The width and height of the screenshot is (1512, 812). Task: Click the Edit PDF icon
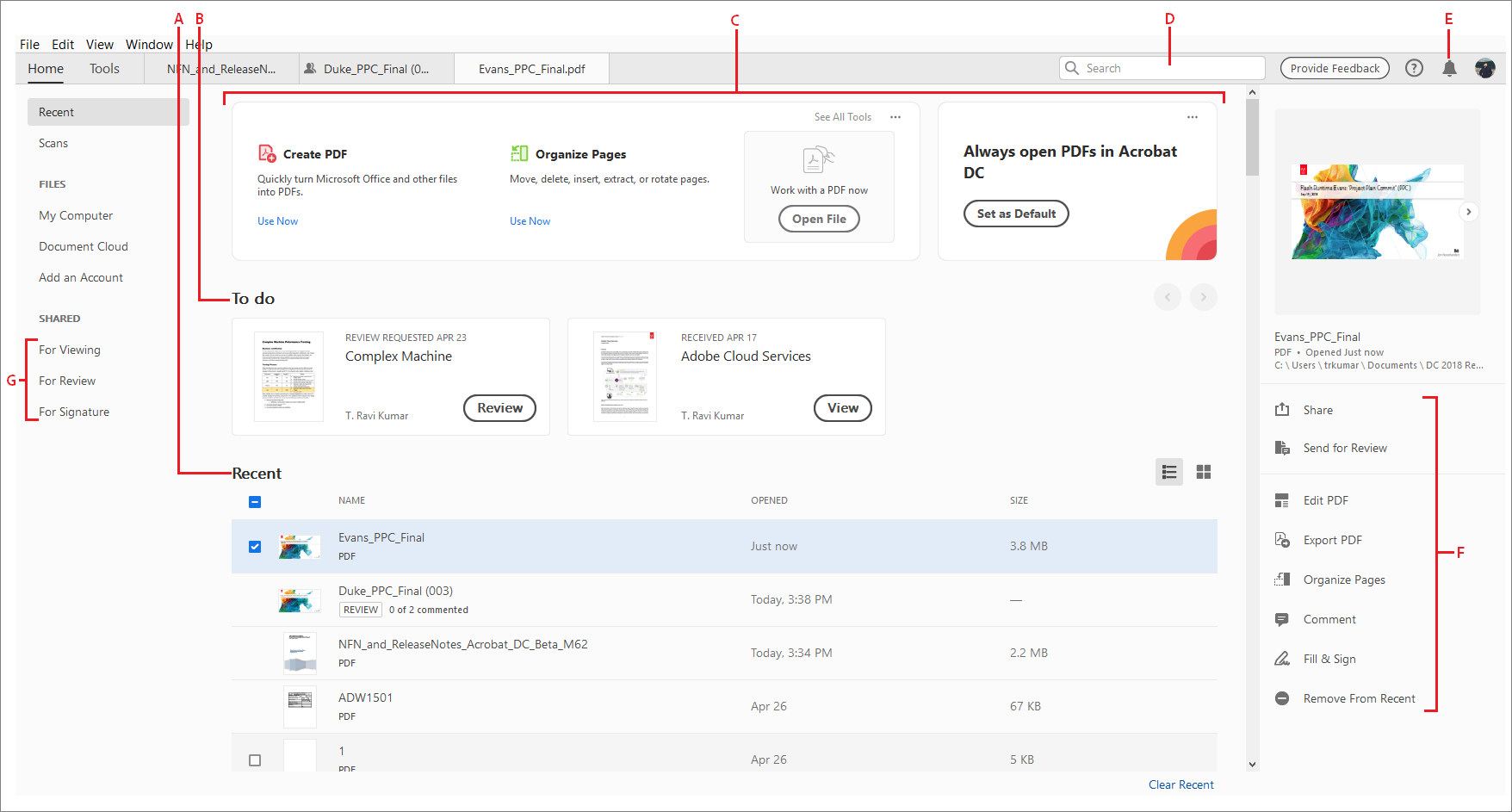click(x=1282, y=500)
